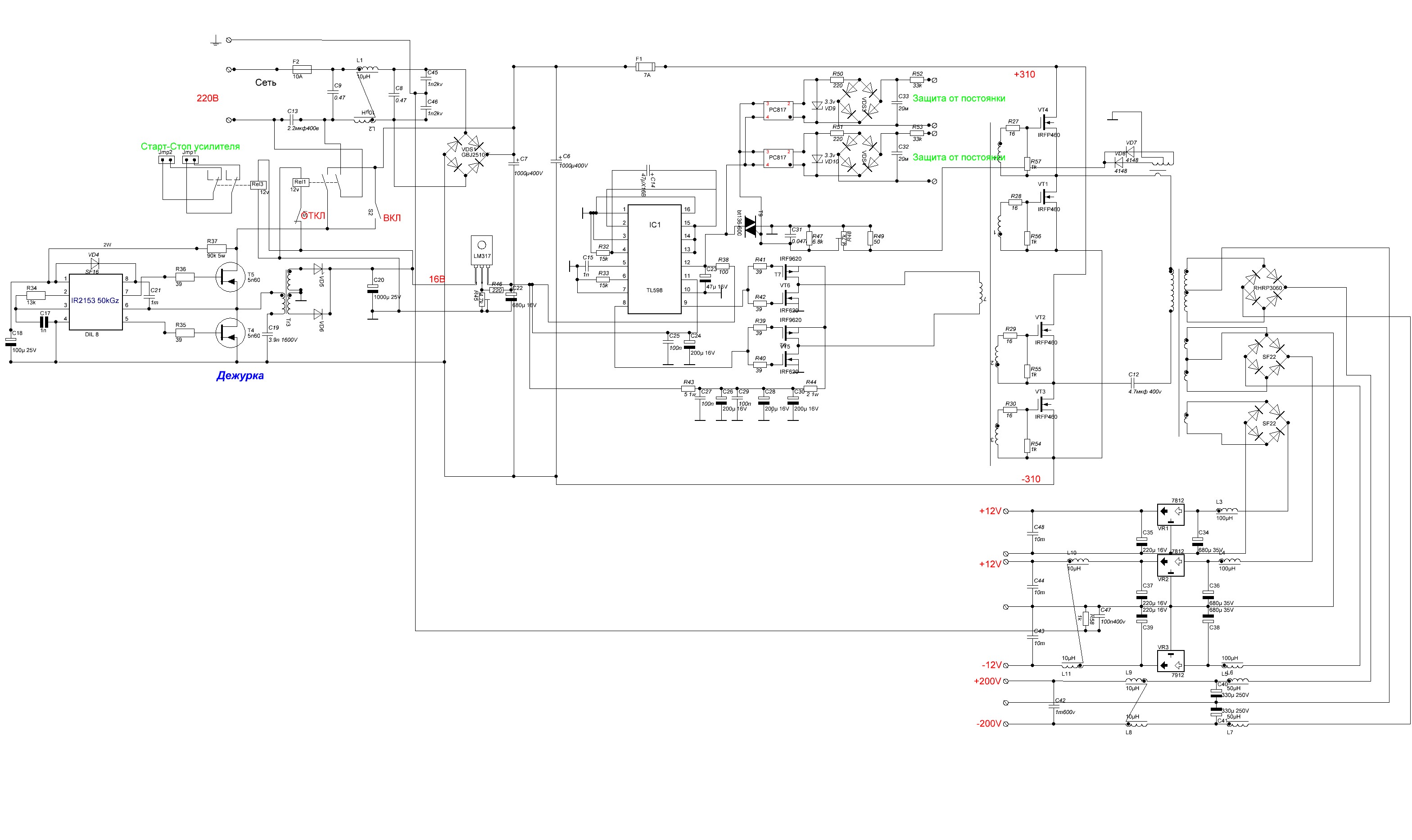Select transistor T5 5n60
Viewport: 1412px width, 840px height.
click(x=231, y=277)
